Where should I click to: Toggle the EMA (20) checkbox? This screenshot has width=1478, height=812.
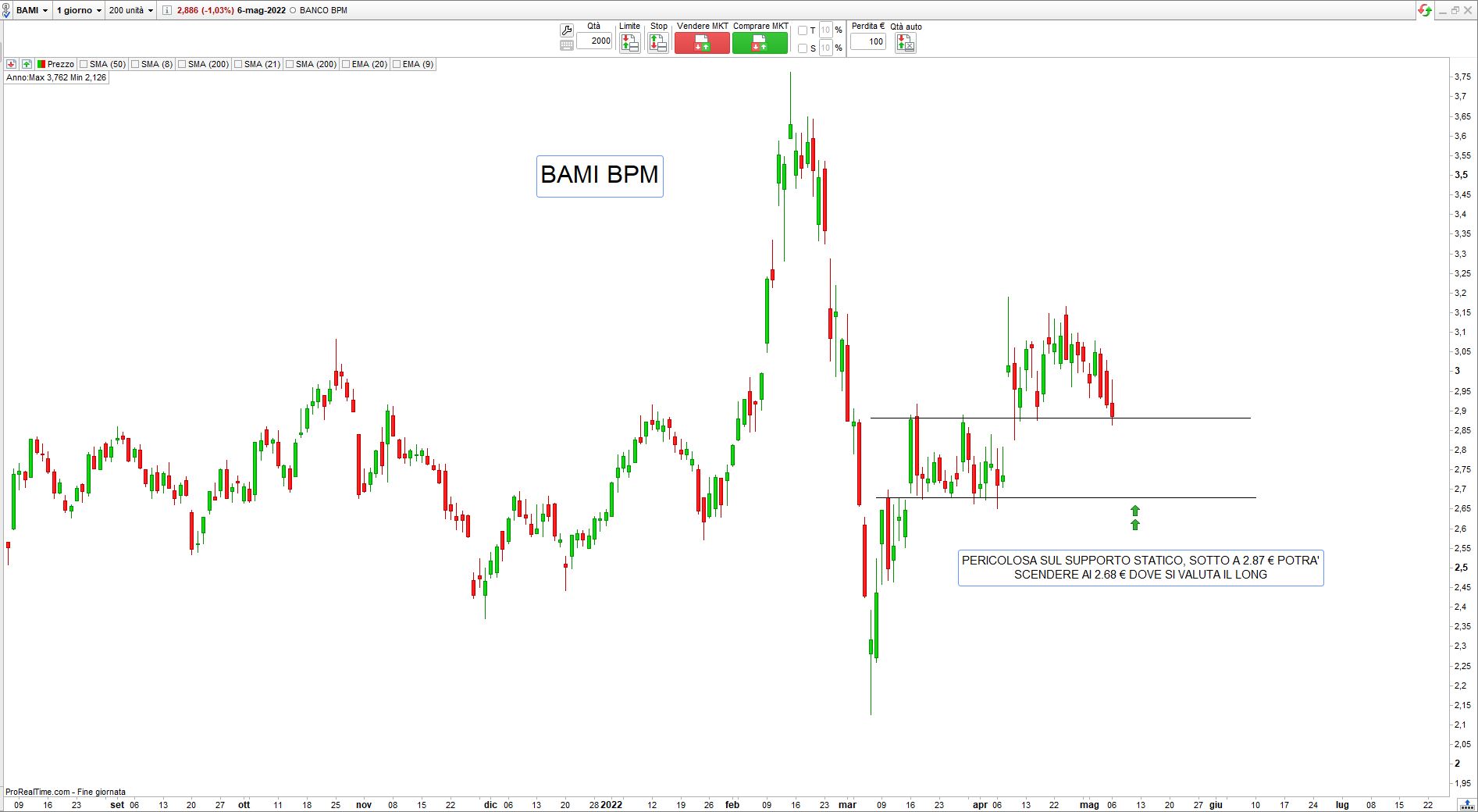tap(346, 64)
